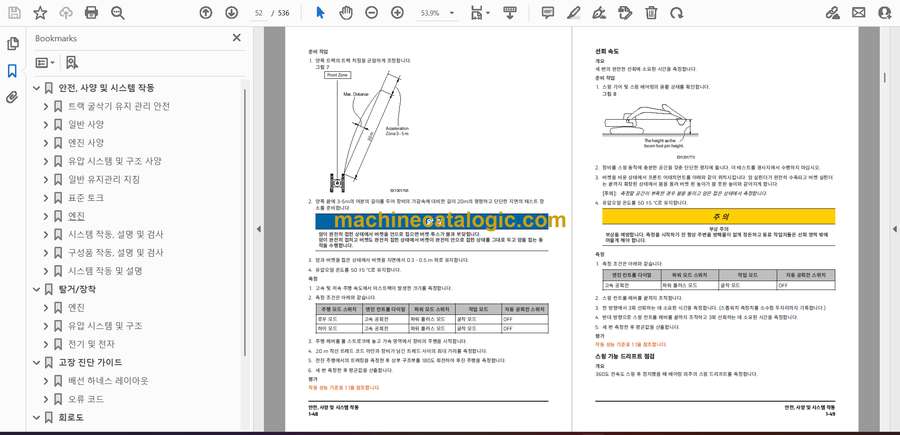
Task: Expand the right tools pane arrow
Action: tap(894, 228)
